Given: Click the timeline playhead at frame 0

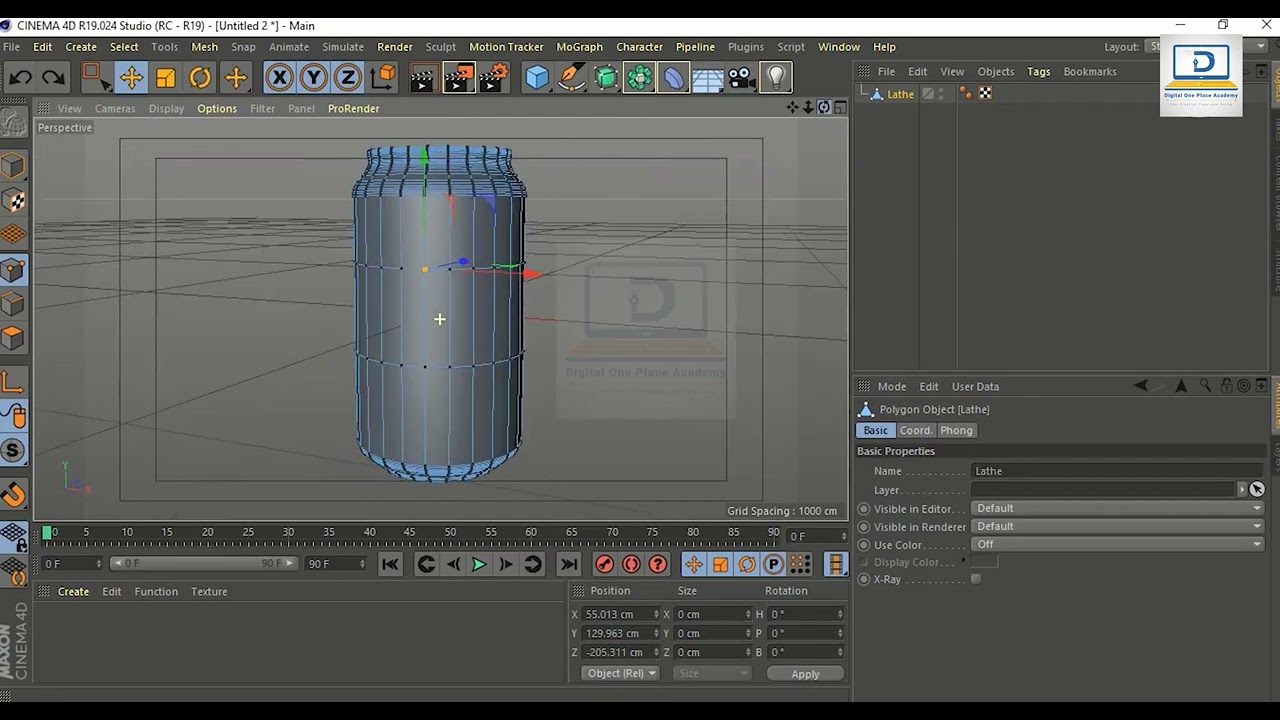Looking at the screenshot, I should 46,533.
